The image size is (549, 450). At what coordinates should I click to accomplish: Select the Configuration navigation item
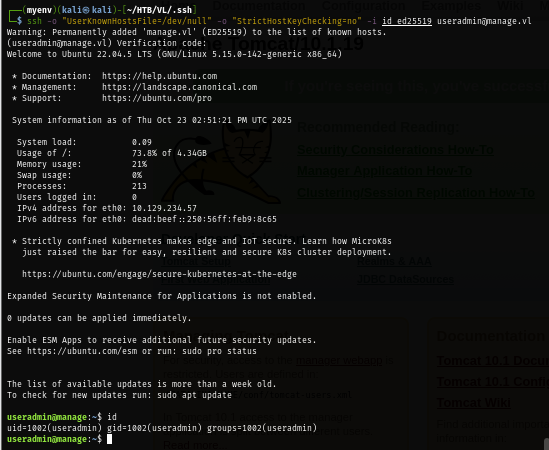(x=363, y=6)
